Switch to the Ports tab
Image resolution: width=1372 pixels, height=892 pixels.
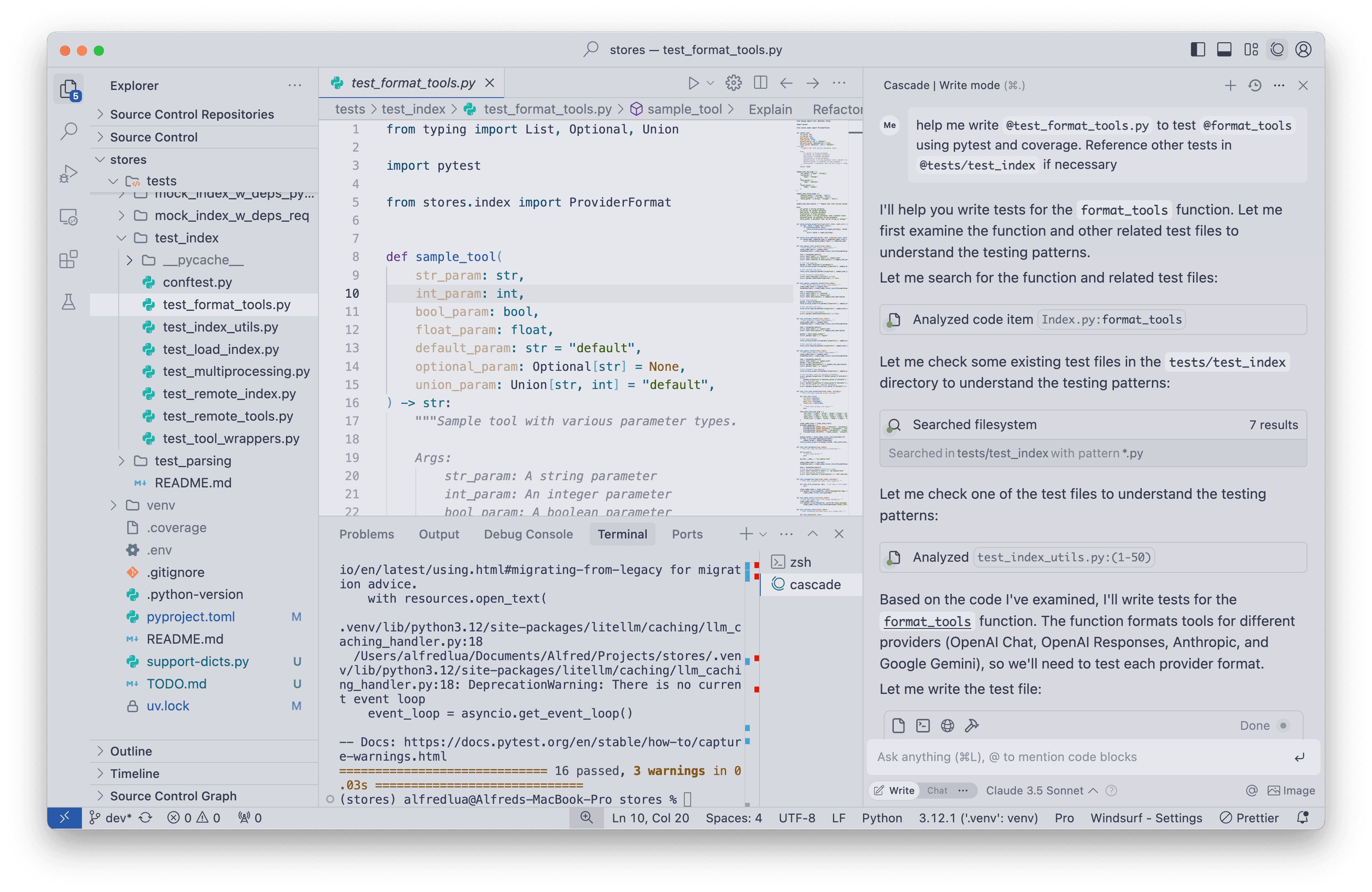(687, 534)
